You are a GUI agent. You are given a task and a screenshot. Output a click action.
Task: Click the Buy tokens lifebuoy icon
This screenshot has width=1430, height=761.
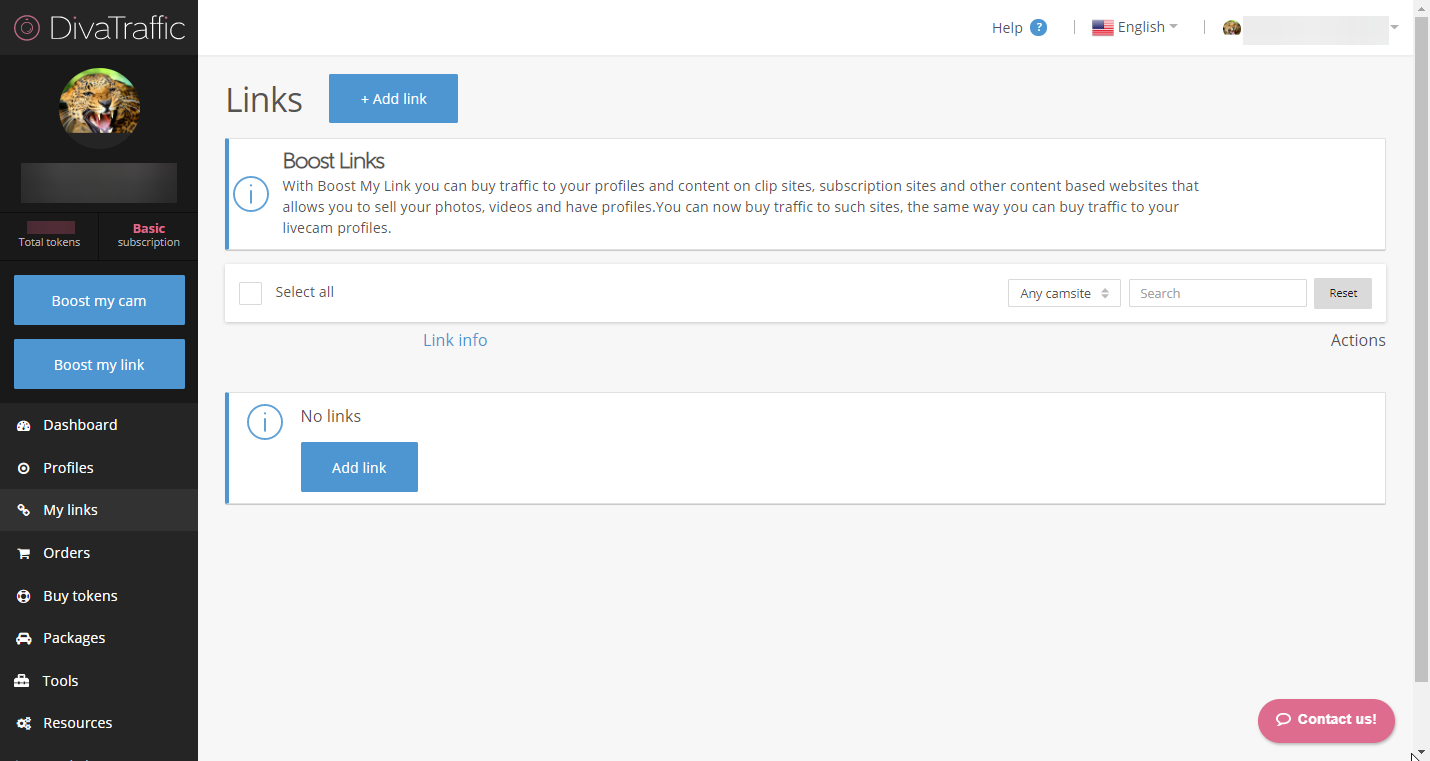coord(23,596)
